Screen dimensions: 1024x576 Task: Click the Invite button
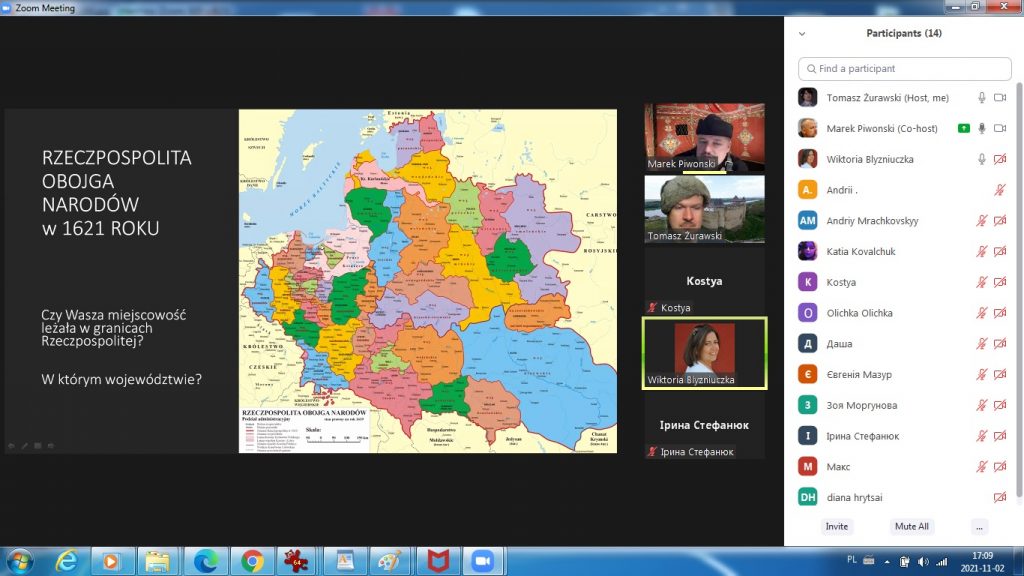point(837,527)
